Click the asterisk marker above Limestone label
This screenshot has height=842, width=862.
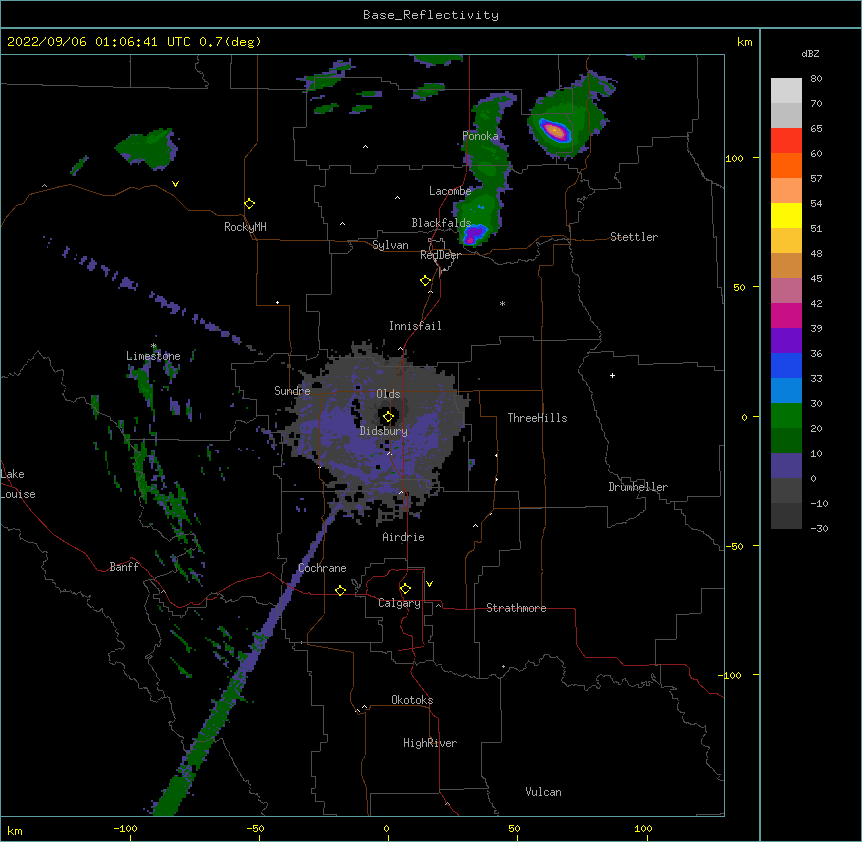pos(154,346)
